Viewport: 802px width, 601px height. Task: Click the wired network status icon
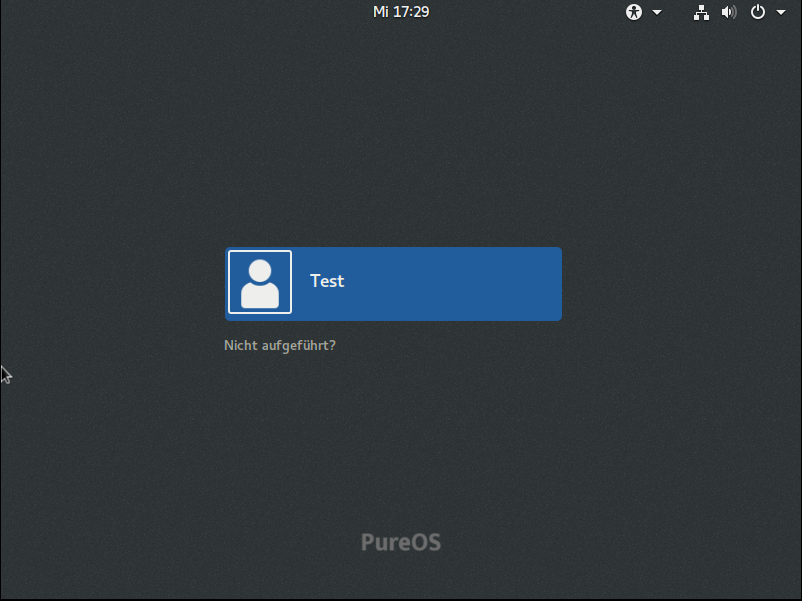click(701, 12)
